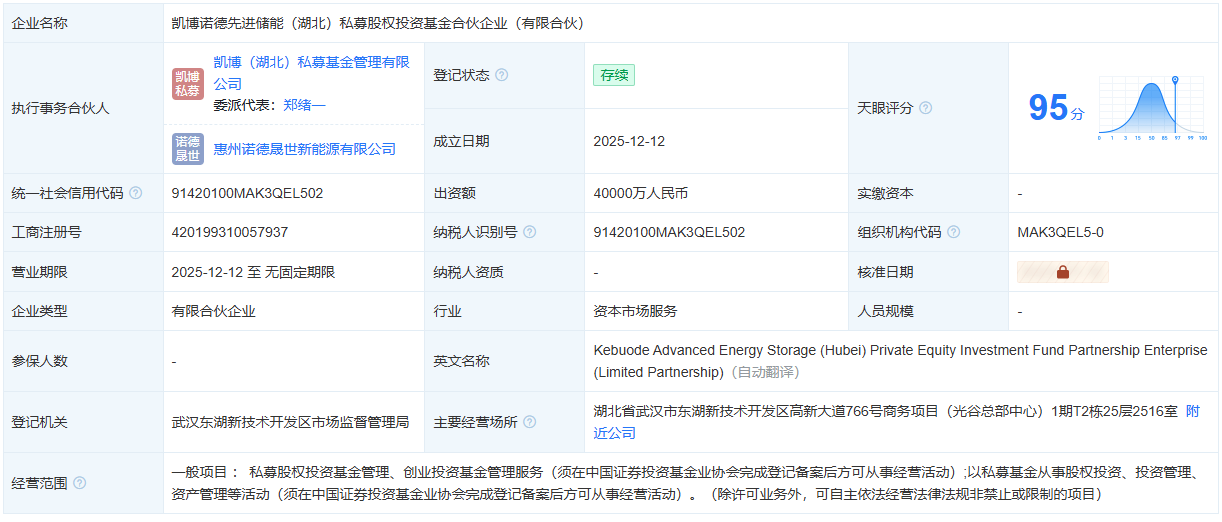Click the red 凯博私募 logo badge
1222x522 pixels.
coord(188,84)
